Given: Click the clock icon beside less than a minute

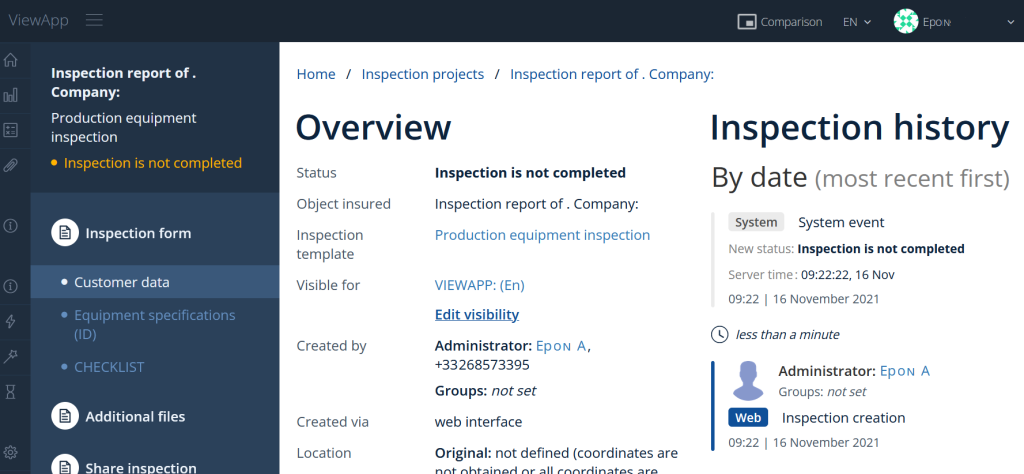Looking at the screenshot, I should (x=719, y=334).
